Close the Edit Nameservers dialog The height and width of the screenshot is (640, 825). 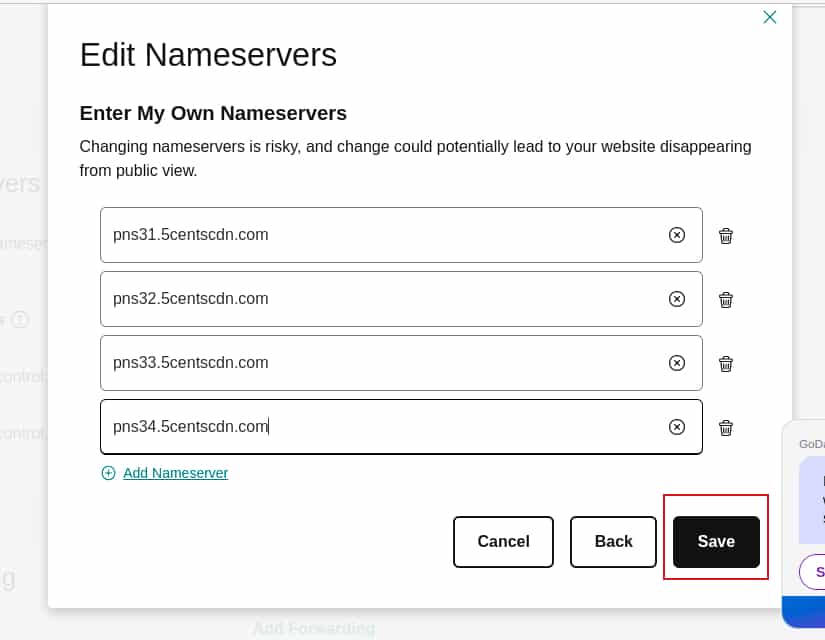(770, 17)
